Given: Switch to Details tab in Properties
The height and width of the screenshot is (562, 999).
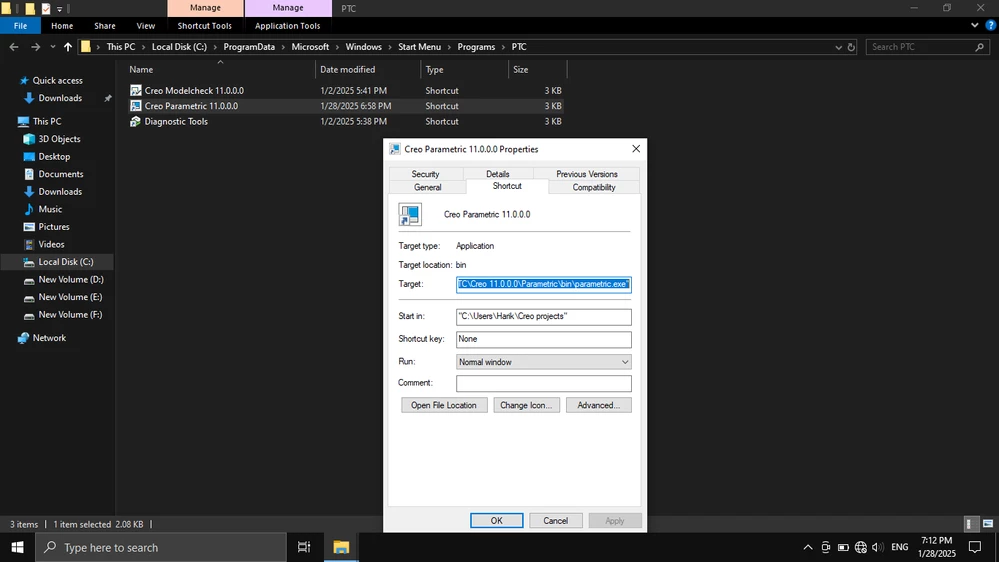Looking at the screenshot, I should (498, 174).
